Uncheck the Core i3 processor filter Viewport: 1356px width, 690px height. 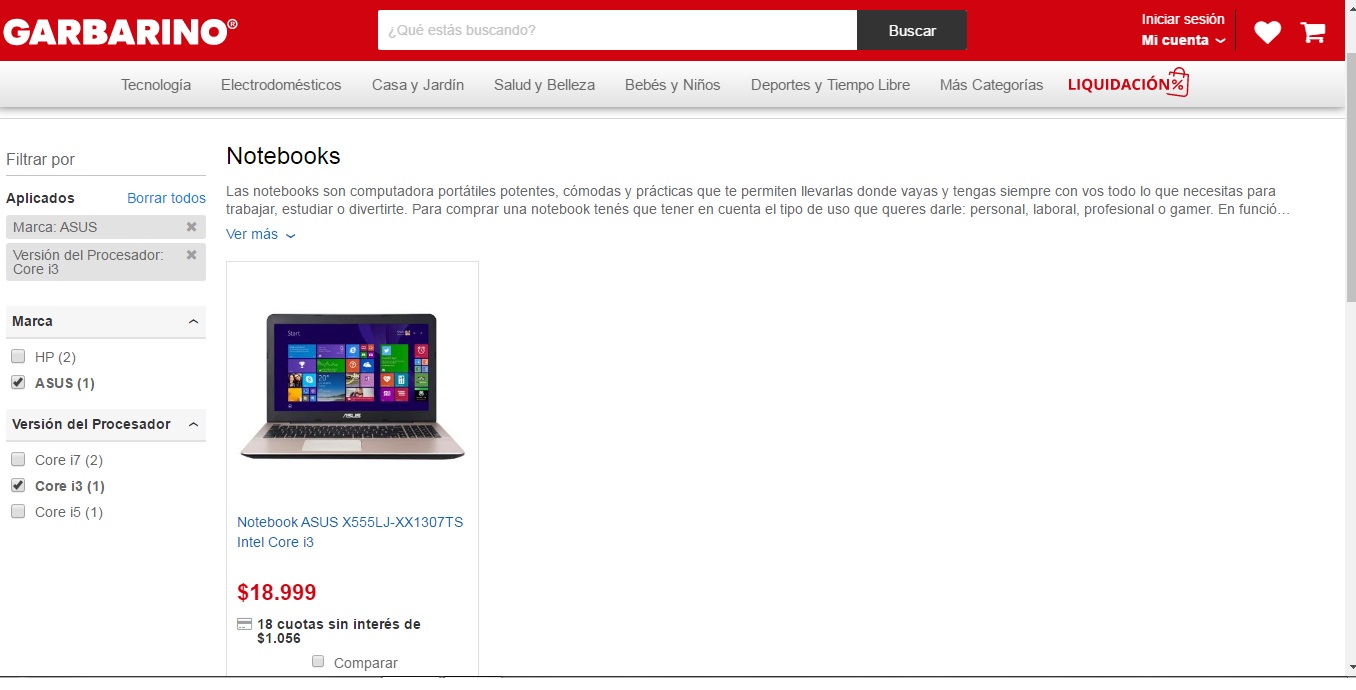pyautogui.click(x=18, y=485)
